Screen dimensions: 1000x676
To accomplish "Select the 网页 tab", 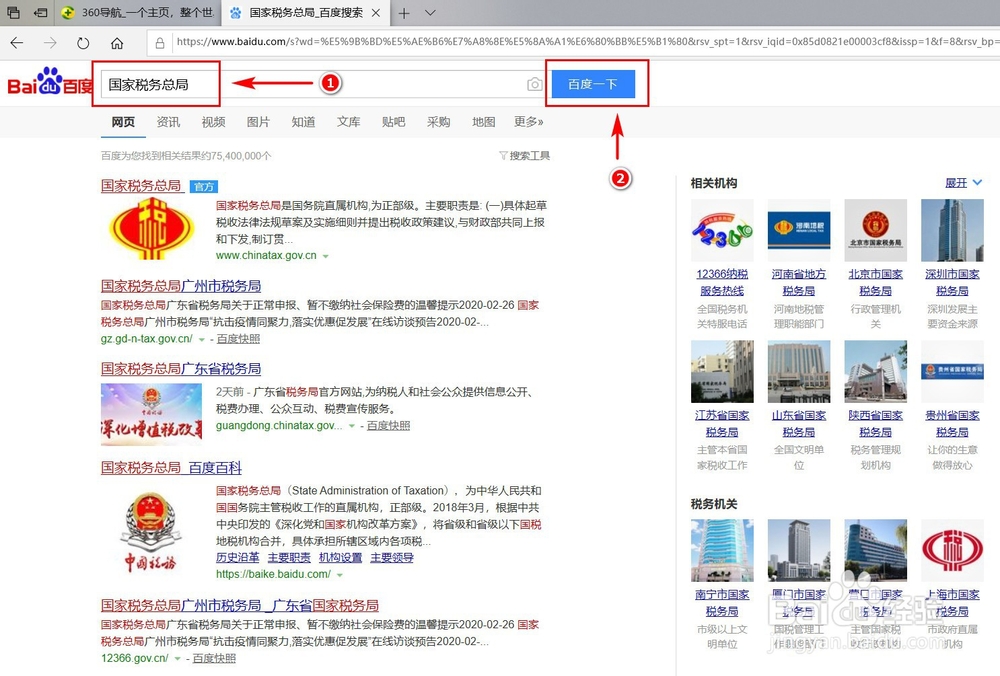I will click(123, 122).
